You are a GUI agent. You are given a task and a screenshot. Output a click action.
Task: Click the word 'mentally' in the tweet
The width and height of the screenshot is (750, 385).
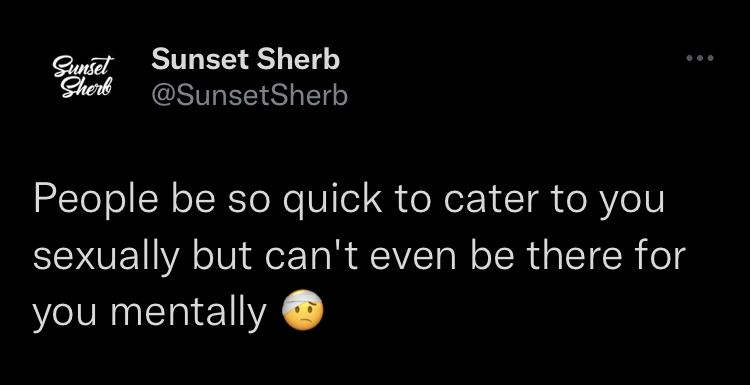188,312
